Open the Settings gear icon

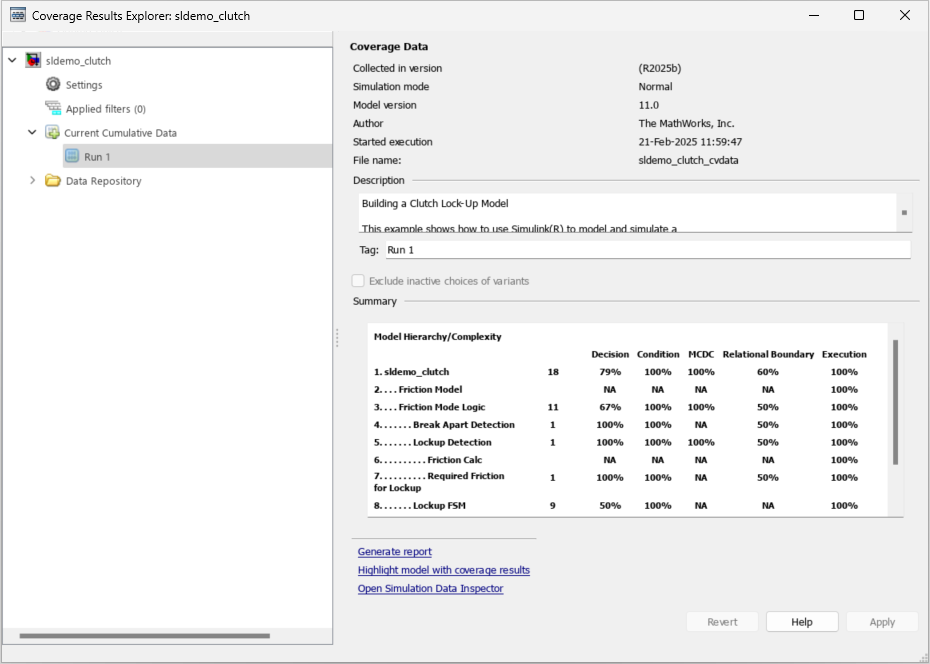53,84
